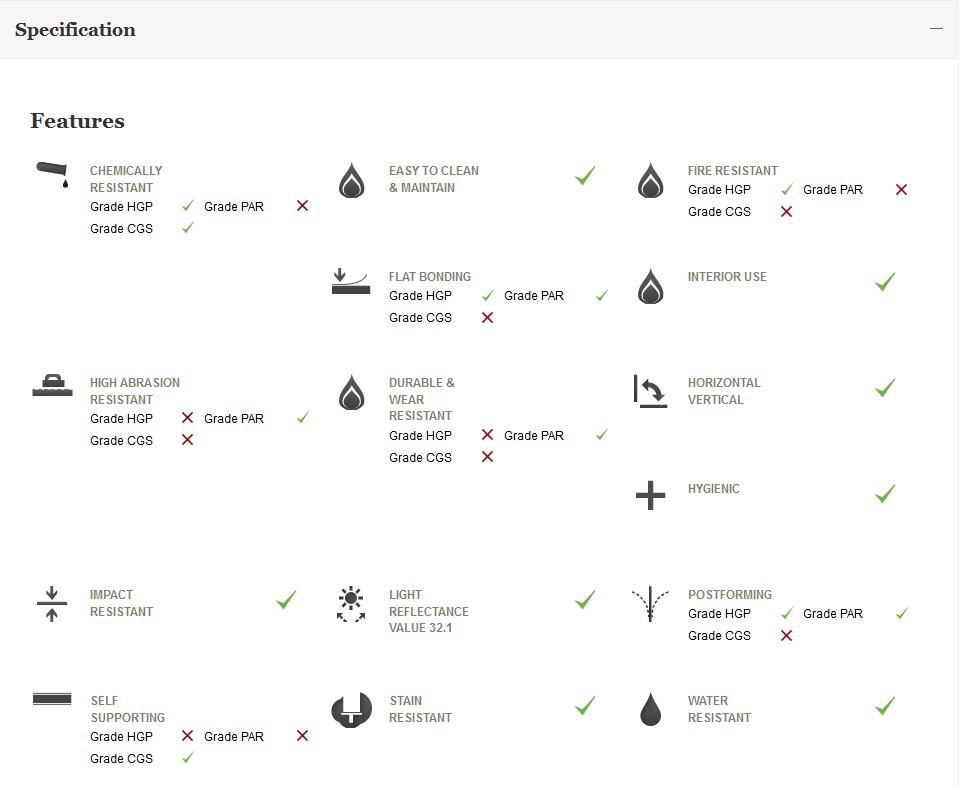The width and height of the screenshot is (962, 788).
Task: Click the Chemically Resistant test tube icon
Action: (x=52, y=174)
